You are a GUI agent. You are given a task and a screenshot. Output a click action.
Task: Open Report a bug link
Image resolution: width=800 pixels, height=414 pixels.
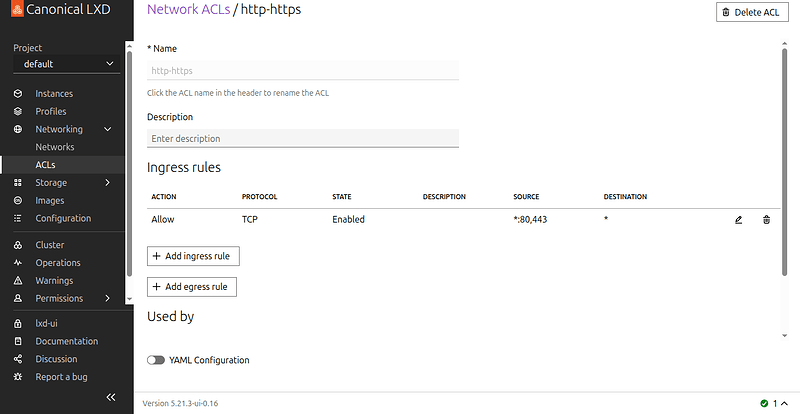pos(60,377)
